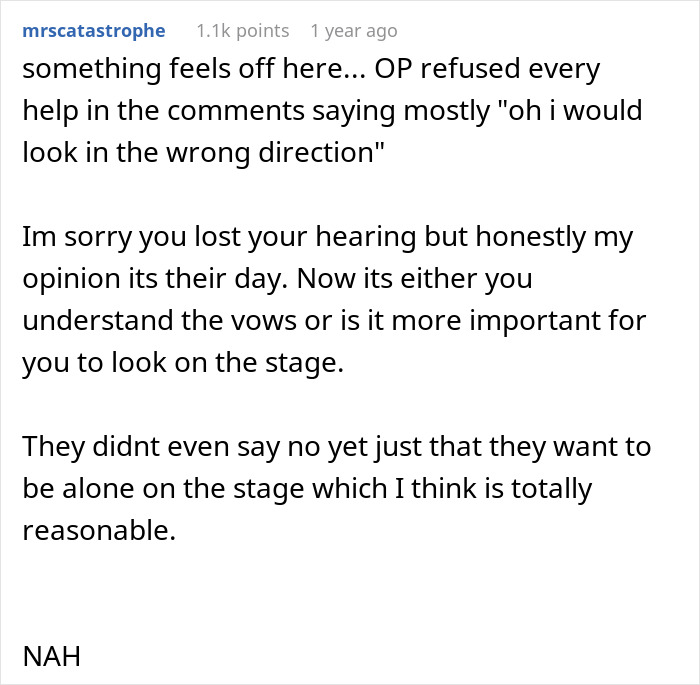Image resolution: width=700 pixels, height=685 pixels.
Task: Click the 'something feels off here...' opening line
Action: pos(194,69)
